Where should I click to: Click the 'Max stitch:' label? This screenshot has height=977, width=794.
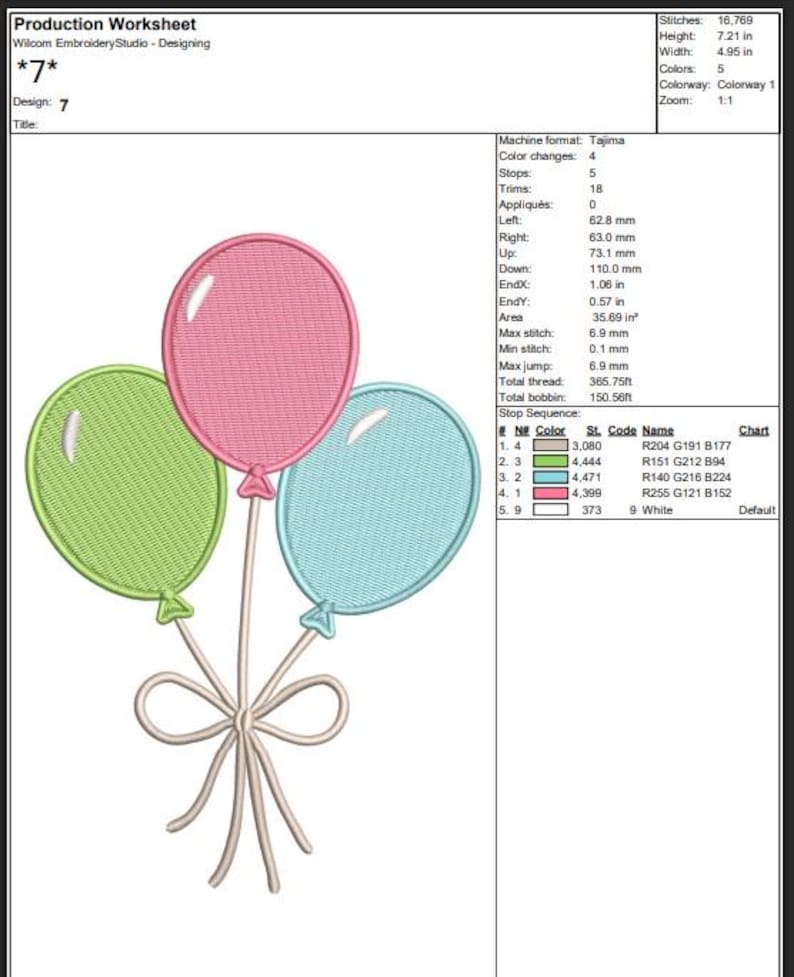coord(526,333)
